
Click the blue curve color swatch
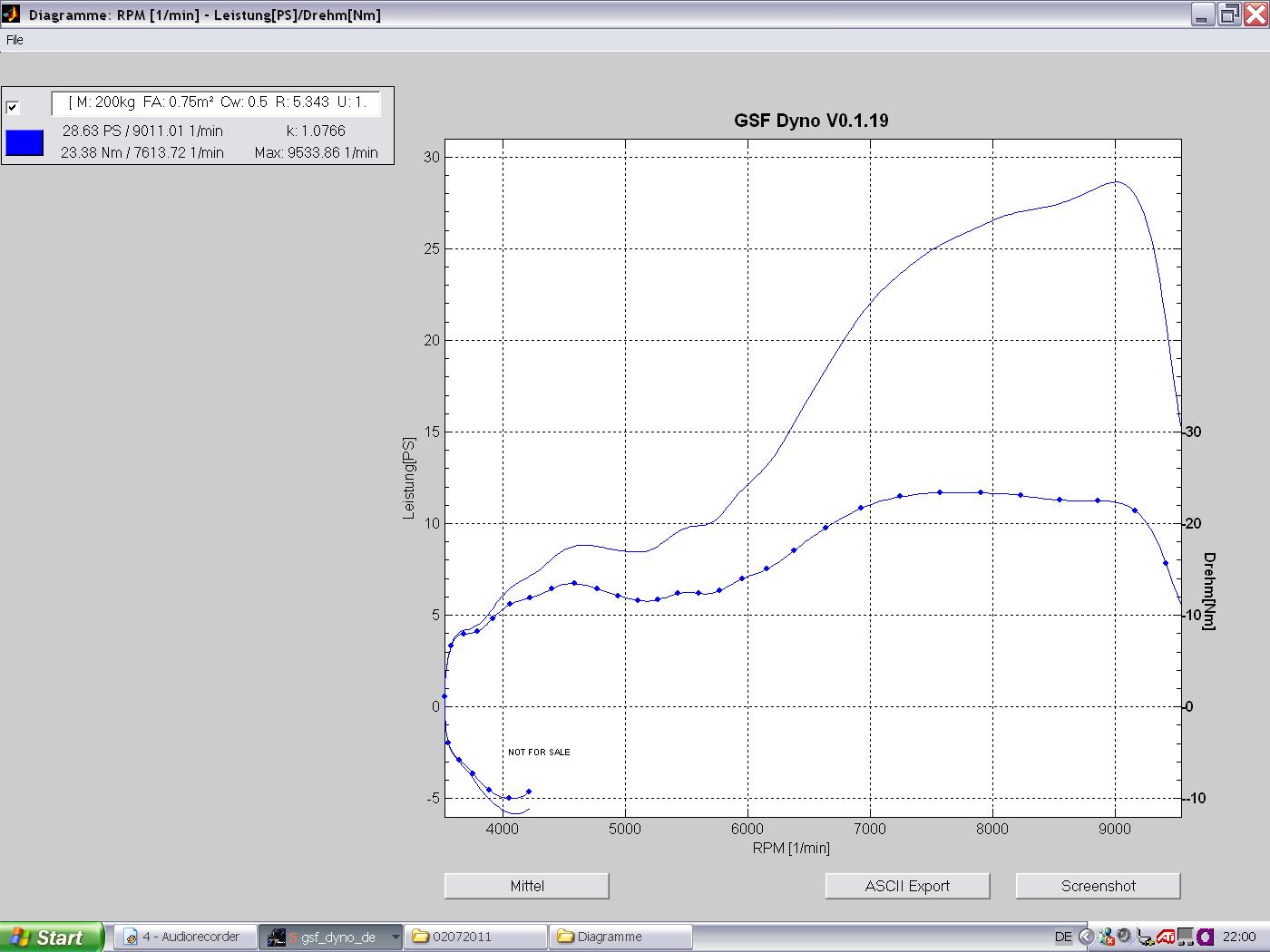pyautogui.click(x=24, y=142)
